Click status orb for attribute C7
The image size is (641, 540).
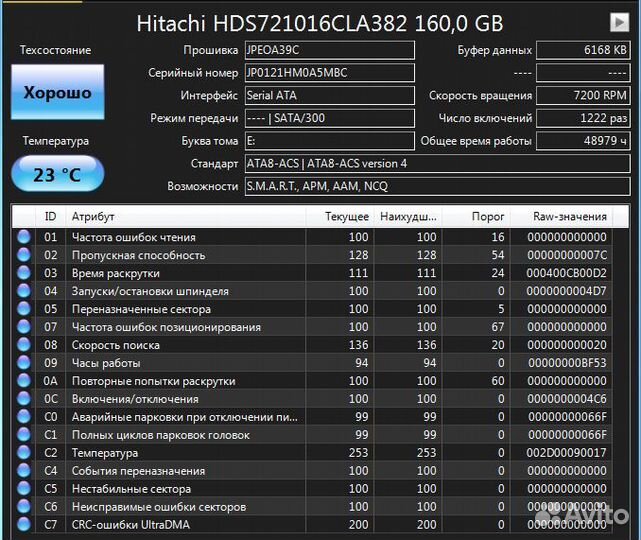24,525
